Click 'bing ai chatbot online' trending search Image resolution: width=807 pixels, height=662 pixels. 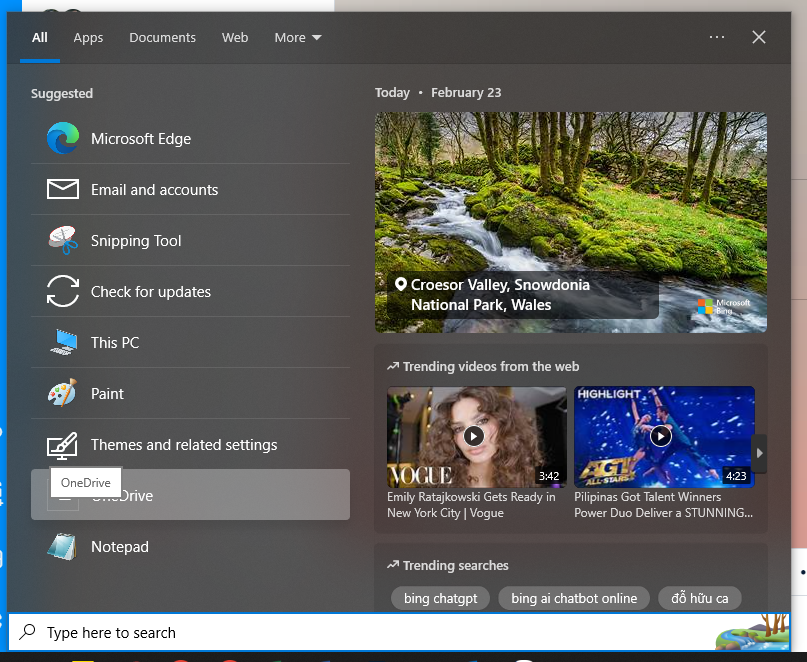[574, 598]
